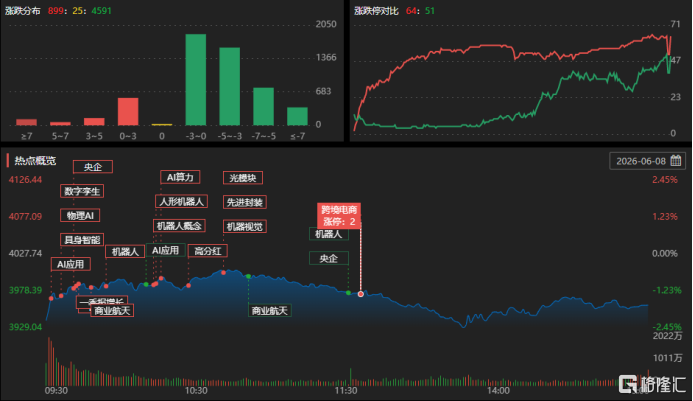Click the 10:30 time axis label

(196, 391)
